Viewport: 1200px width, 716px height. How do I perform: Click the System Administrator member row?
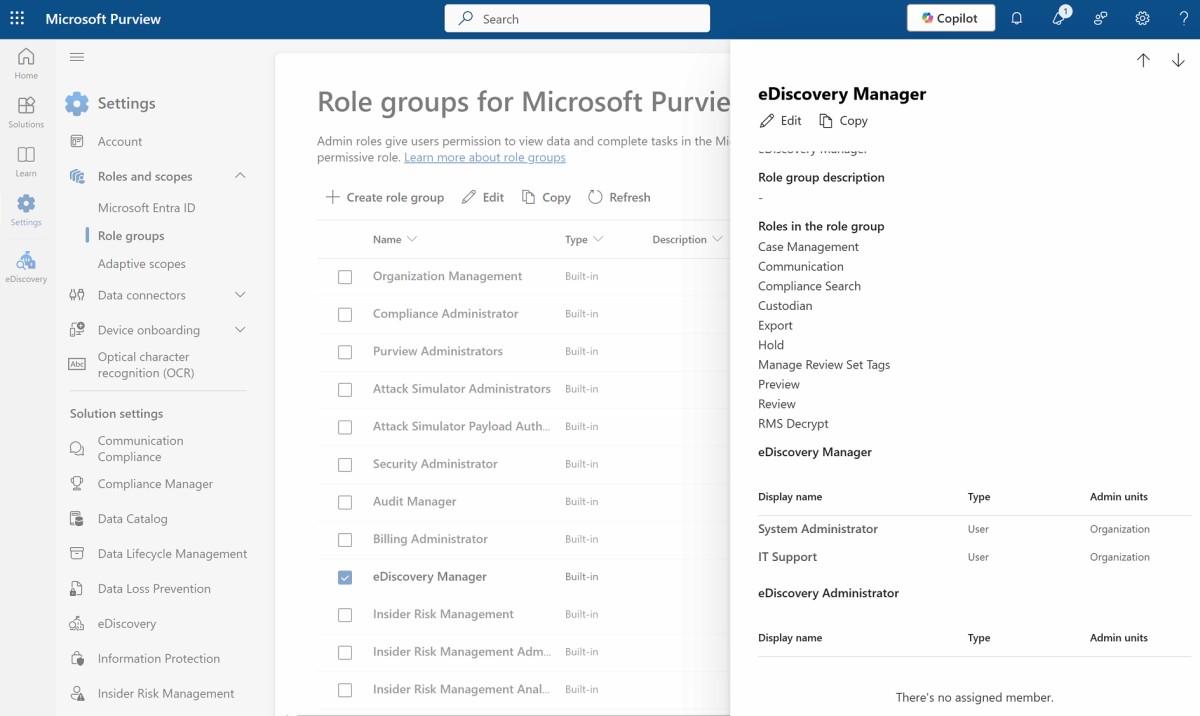(974, 529)
